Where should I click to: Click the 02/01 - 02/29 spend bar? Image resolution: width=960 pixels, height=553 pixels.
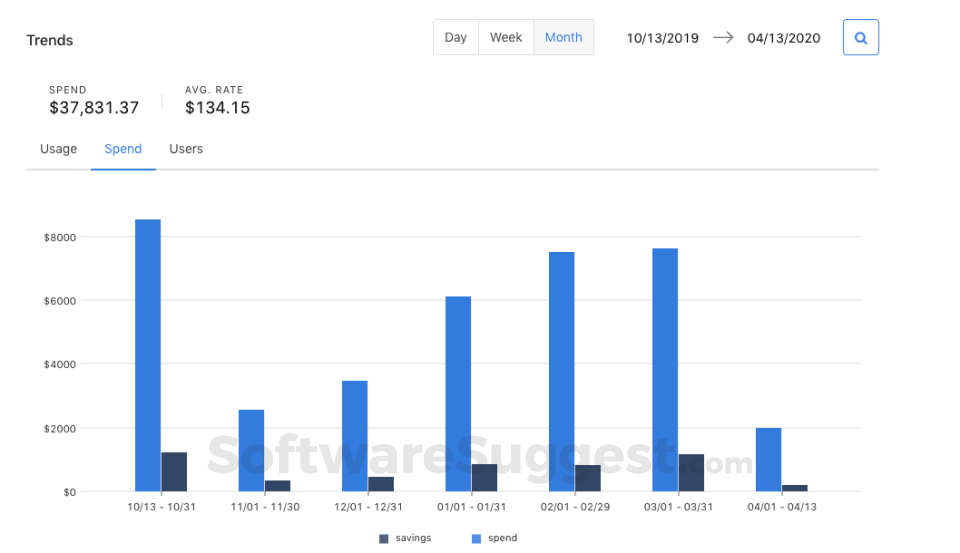[561, 371]
